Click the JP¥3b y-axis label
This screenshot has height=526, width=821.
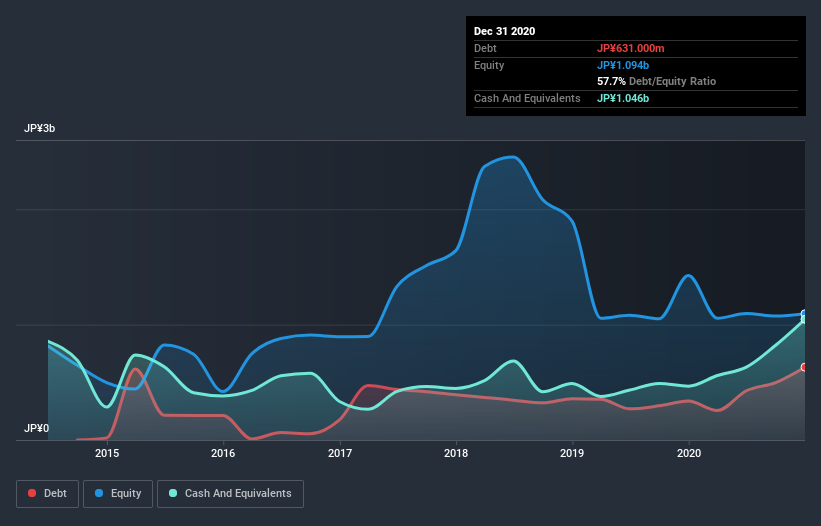coord(39,128)
